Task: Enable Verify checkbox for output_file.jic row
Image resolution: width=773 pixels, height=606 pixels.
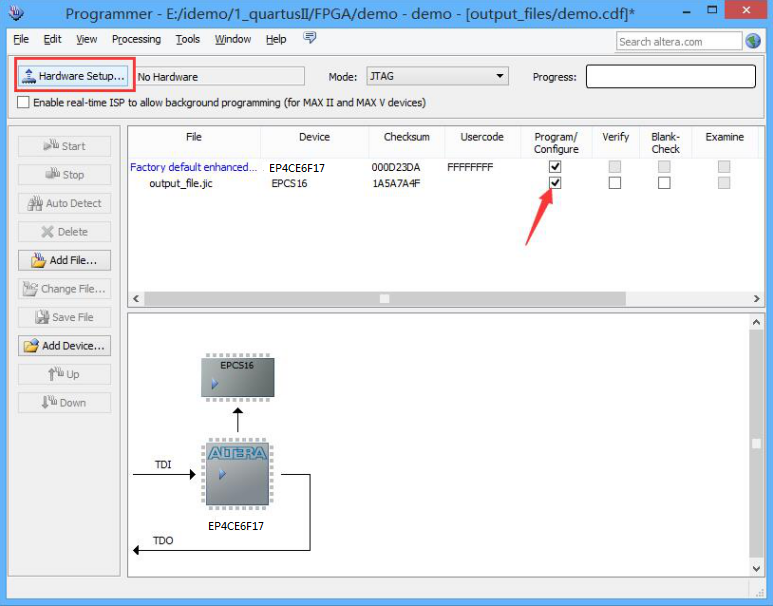Action: 615,183
